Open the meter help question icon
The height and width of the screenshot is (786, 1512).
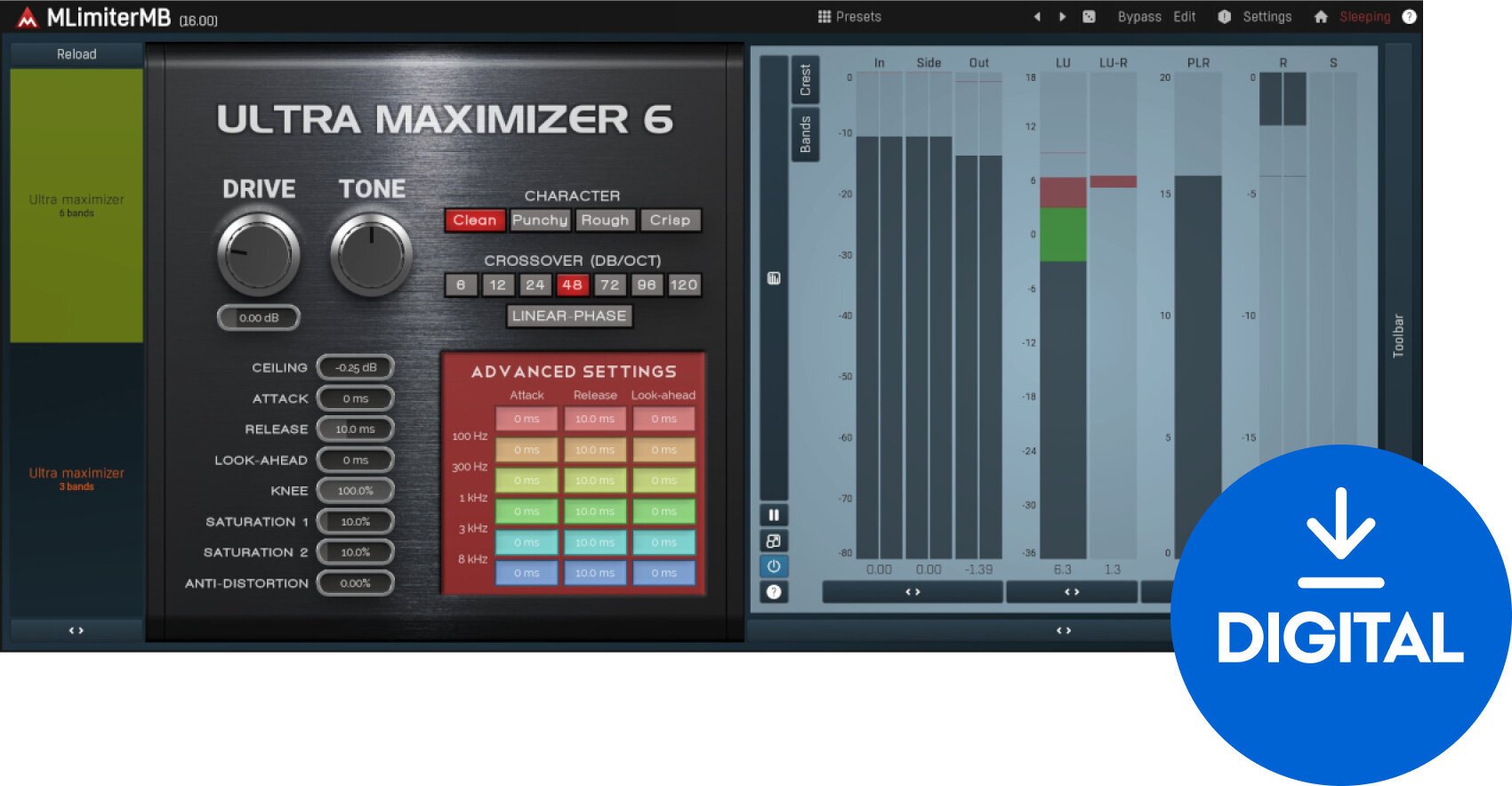(x=774, y=591)
